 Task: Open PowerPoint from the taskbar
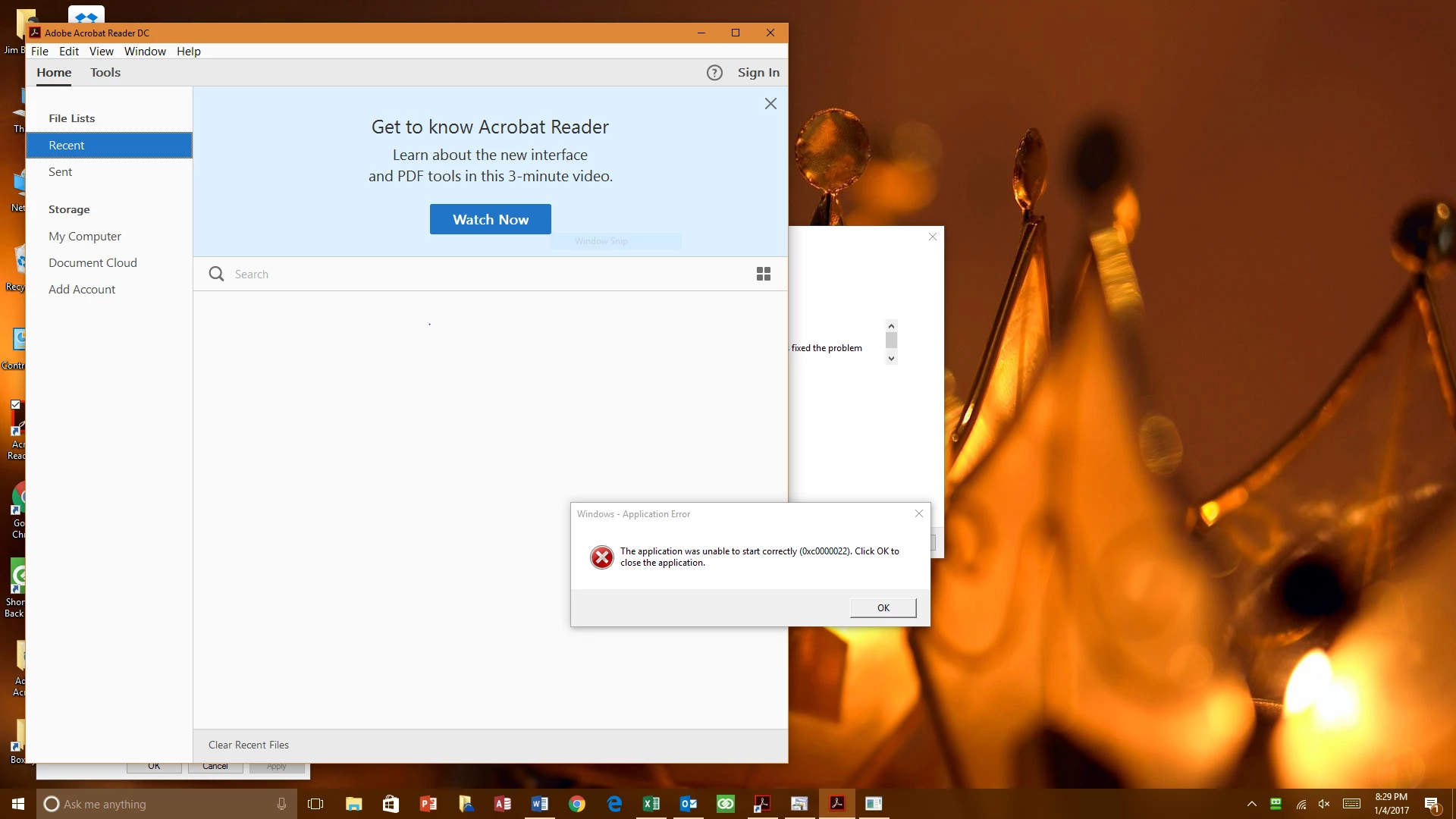428,804
